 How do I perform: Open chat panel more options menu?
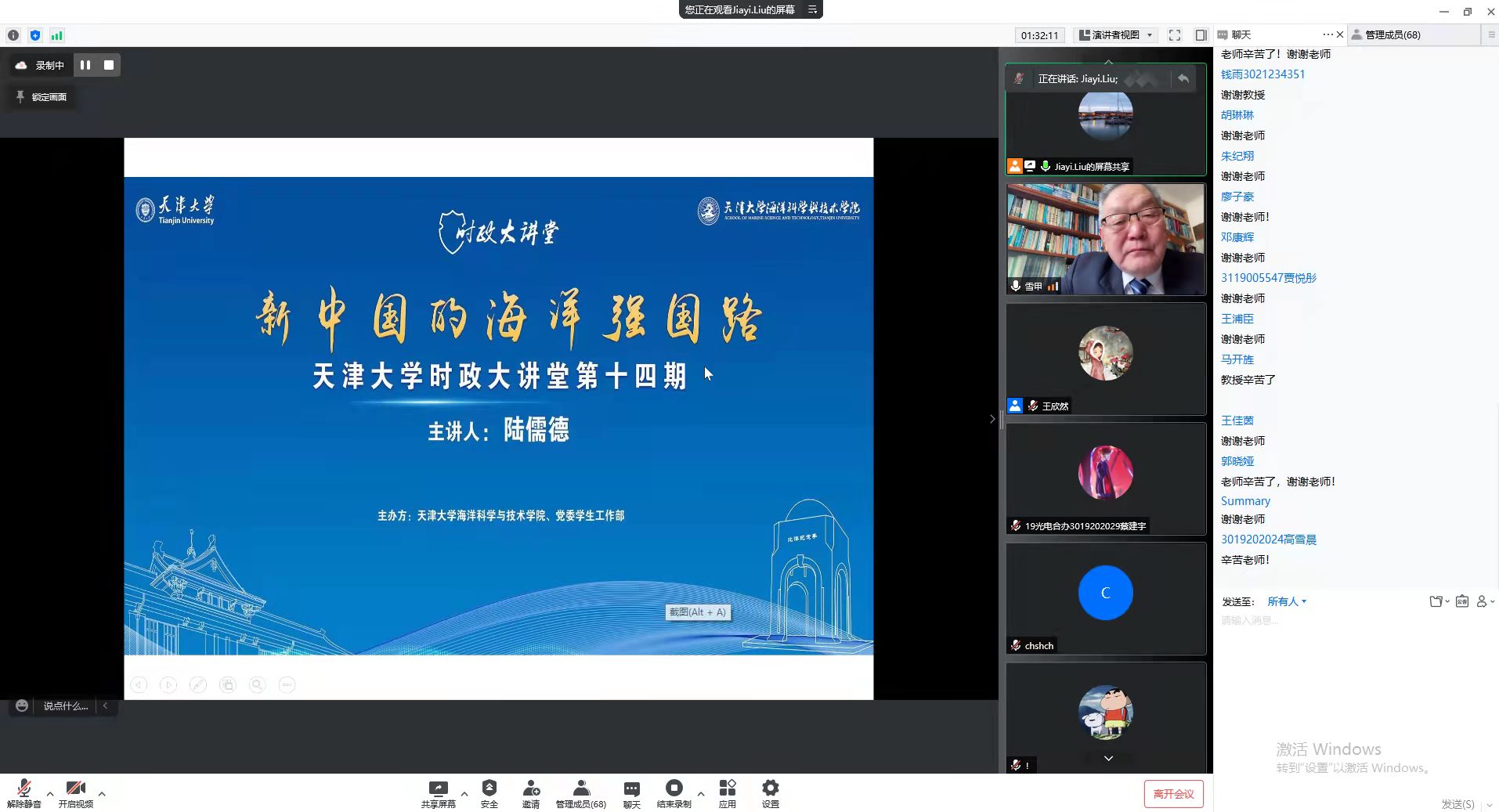[1327, 34]
